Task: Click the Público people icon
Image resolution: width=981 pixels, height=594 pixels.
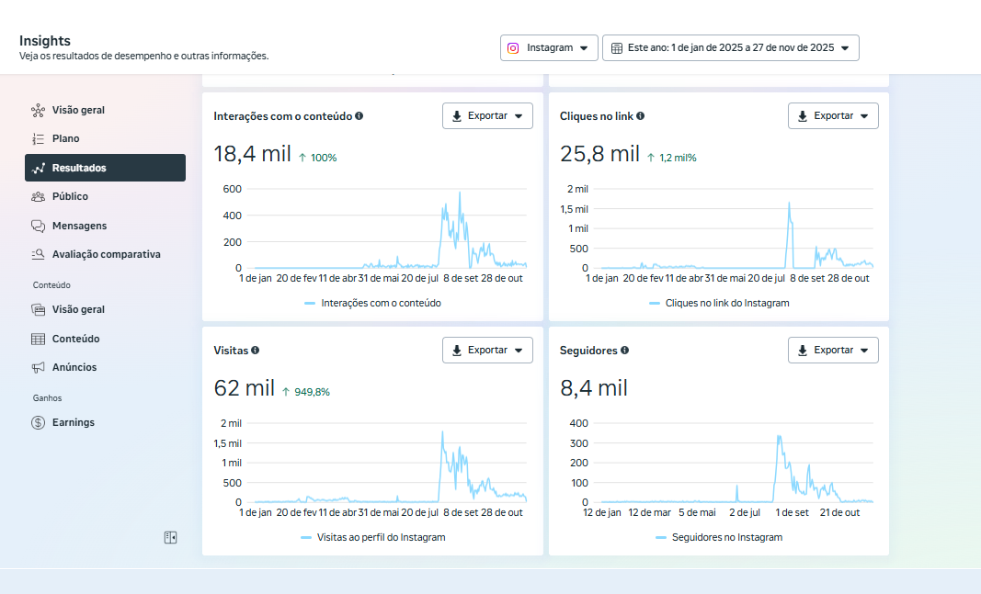Action: [38, 197]
